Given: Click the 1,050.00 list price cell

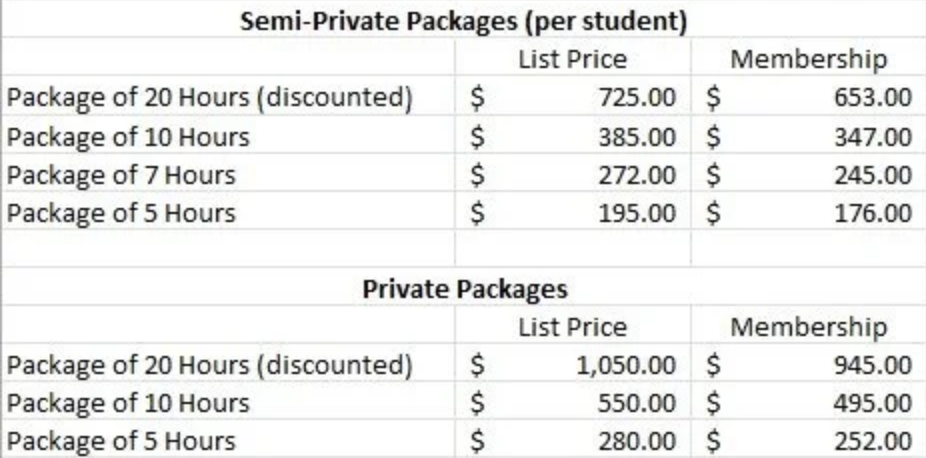Looking at the screenshot, I should (573, 364).
